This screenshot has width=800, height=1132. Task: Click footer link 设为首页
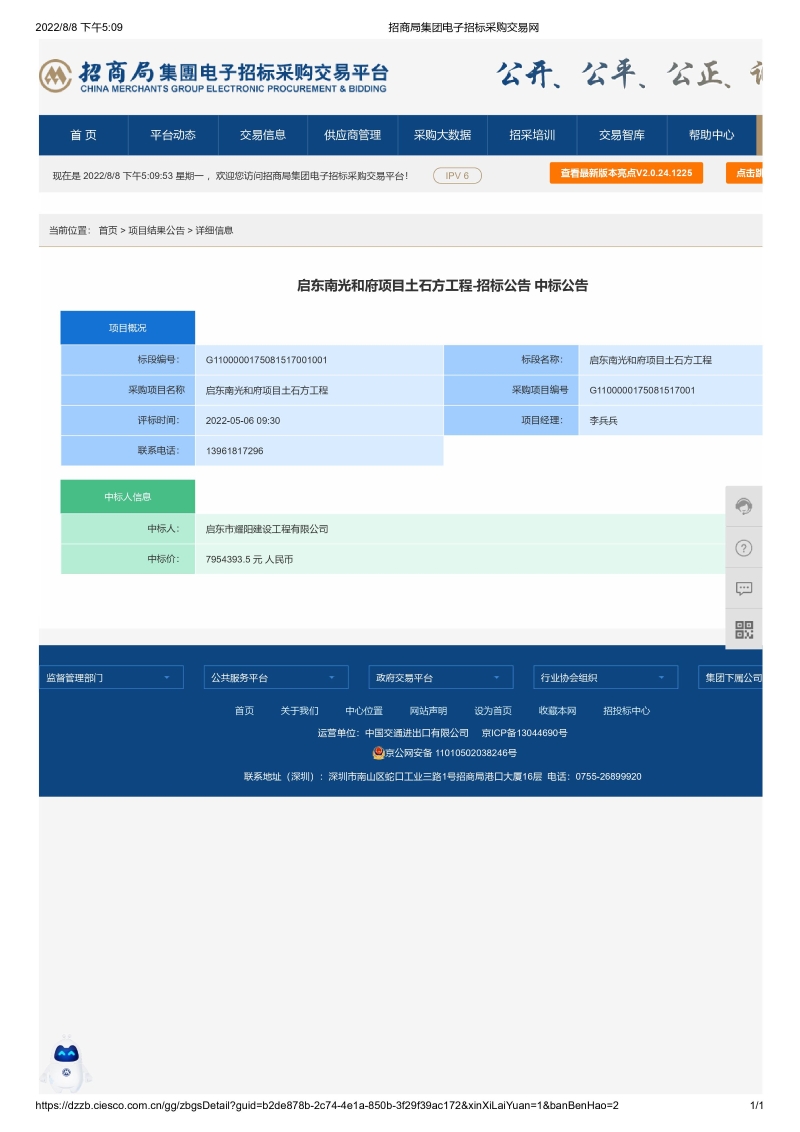pyautogui.click(x=493, y=711)
